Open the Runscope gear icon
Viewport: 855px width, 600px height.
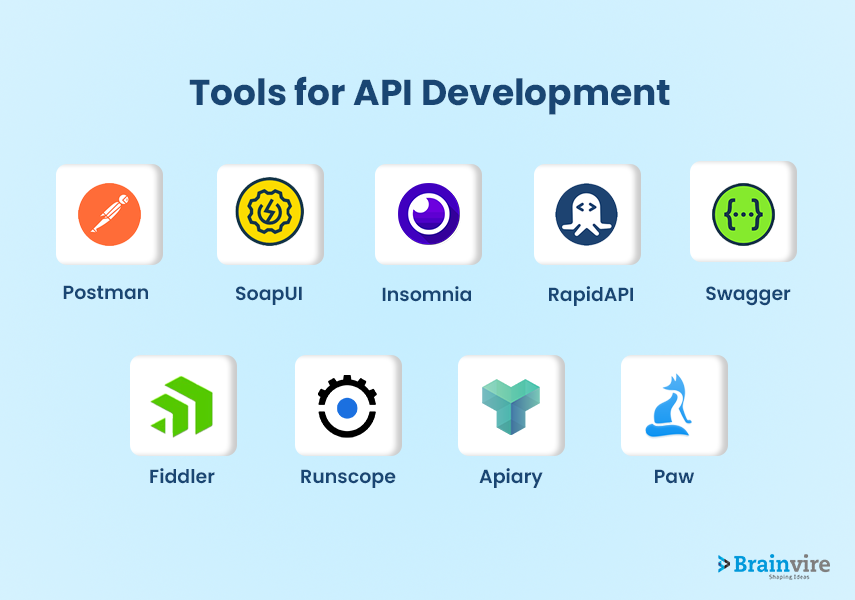[347, 406]
